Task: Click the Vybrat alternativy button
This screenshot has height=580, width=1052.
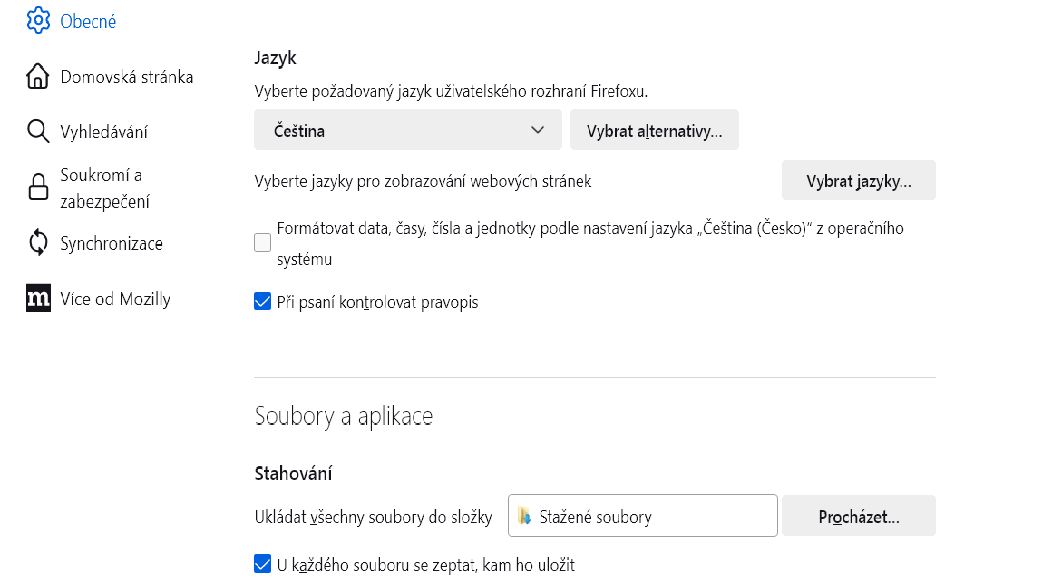Action: pyautogui.click(x=654, y=130)
